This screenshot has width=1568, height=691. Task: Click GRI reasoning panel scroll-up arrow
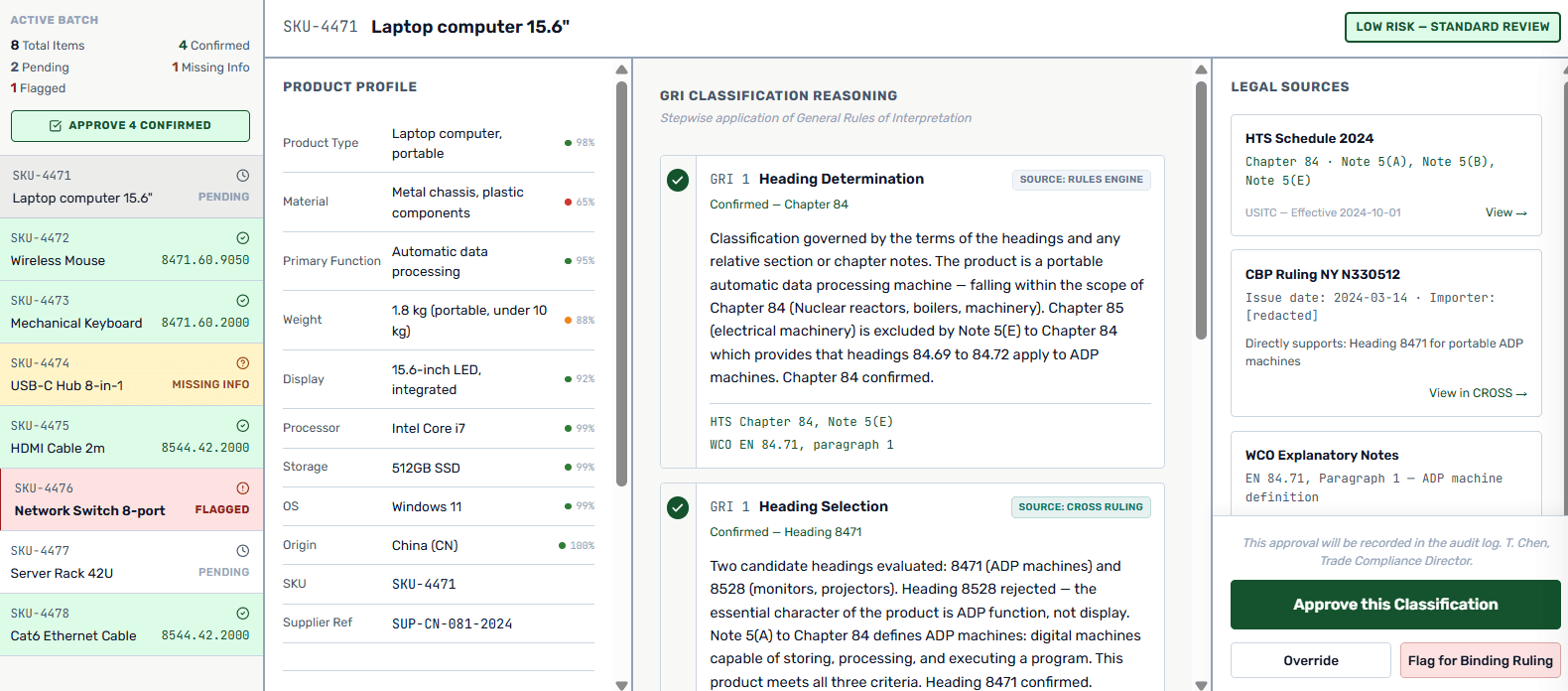pyautogui.click(x=1201, y=69)
